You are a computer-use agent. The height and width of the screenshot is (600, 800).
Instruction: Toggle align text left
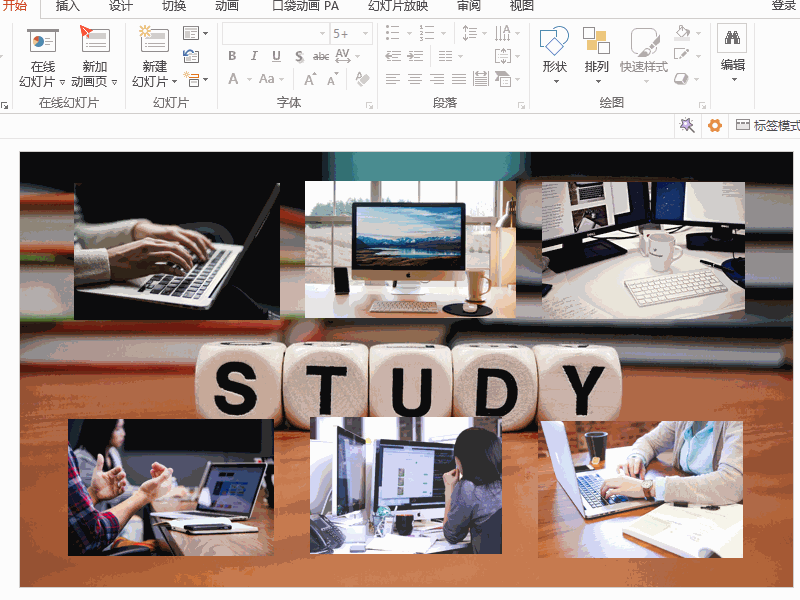[x=392, y=79]
